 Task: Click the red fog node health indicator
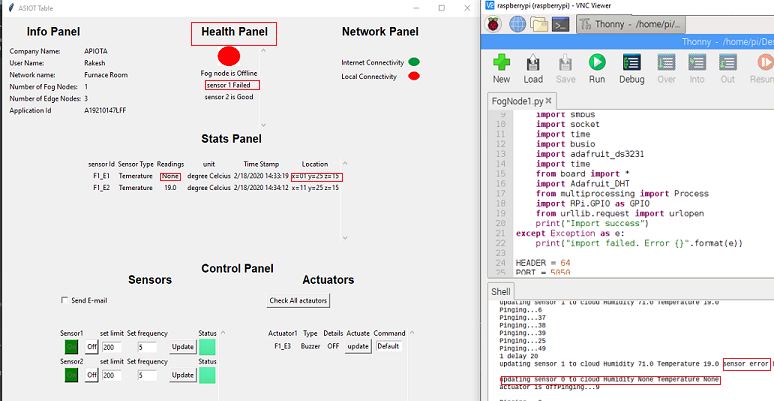pyautogui.click(x=229, y=57)
